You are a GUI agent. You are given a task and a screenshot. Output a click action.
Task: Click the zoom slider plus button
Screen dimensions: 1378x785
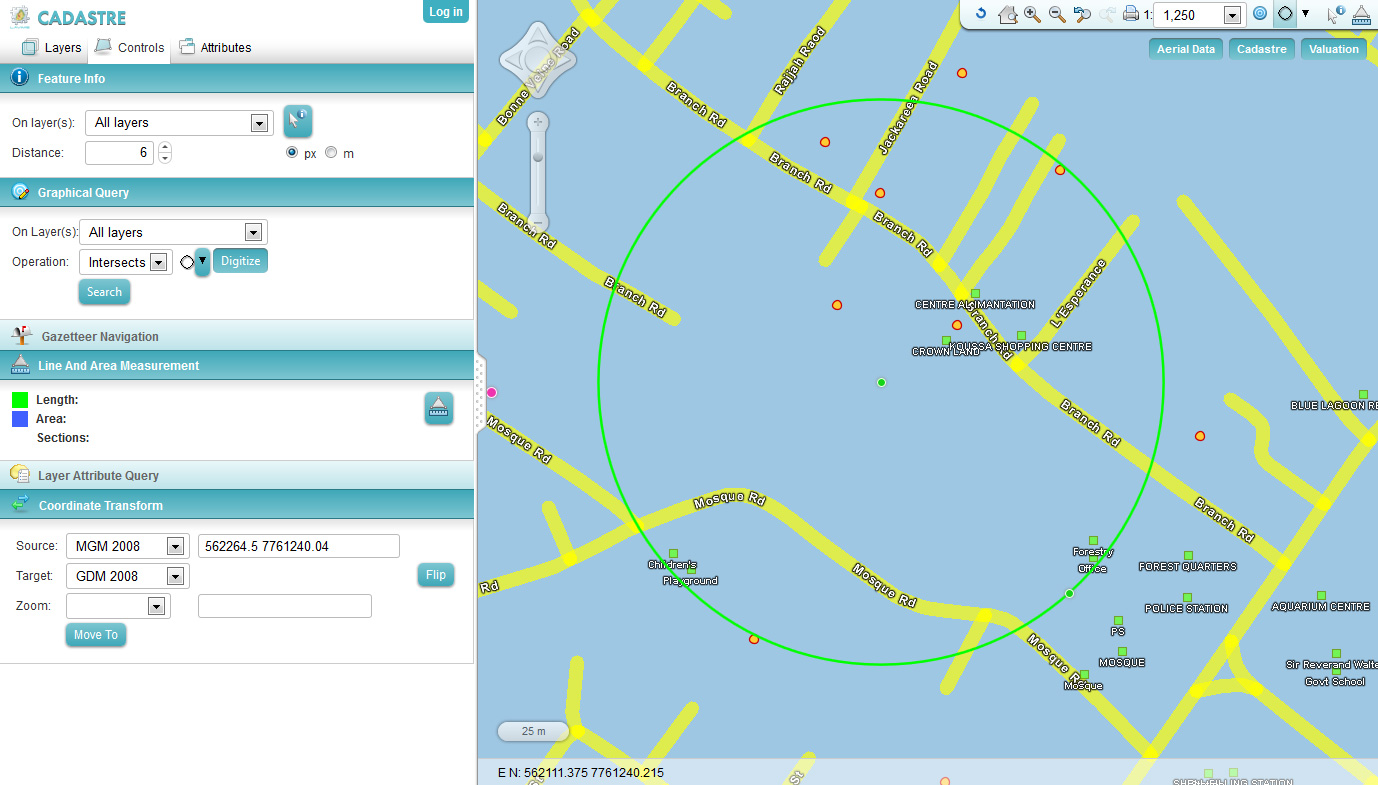click(x=538, y=122)
